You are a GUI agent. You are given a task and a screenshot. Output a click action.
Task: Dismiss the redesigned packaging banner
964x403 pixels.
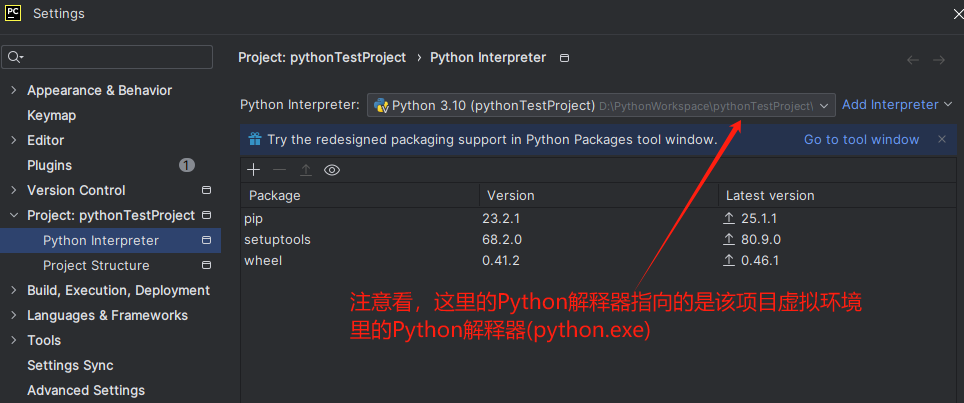tap(942, 139)
